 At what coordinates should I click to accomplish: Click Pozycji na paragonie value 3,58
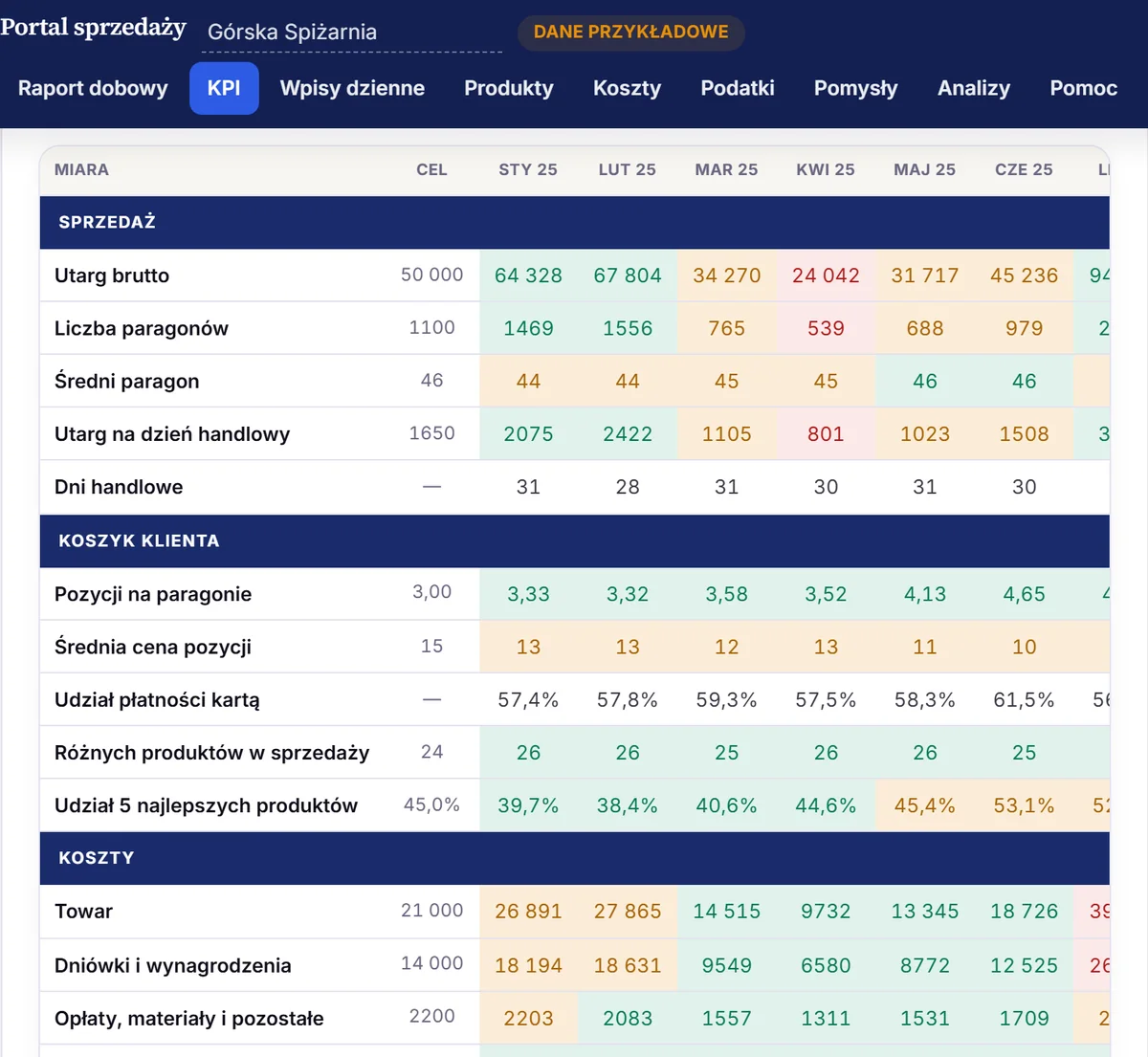pyautogui.click(x=726, y=594)
